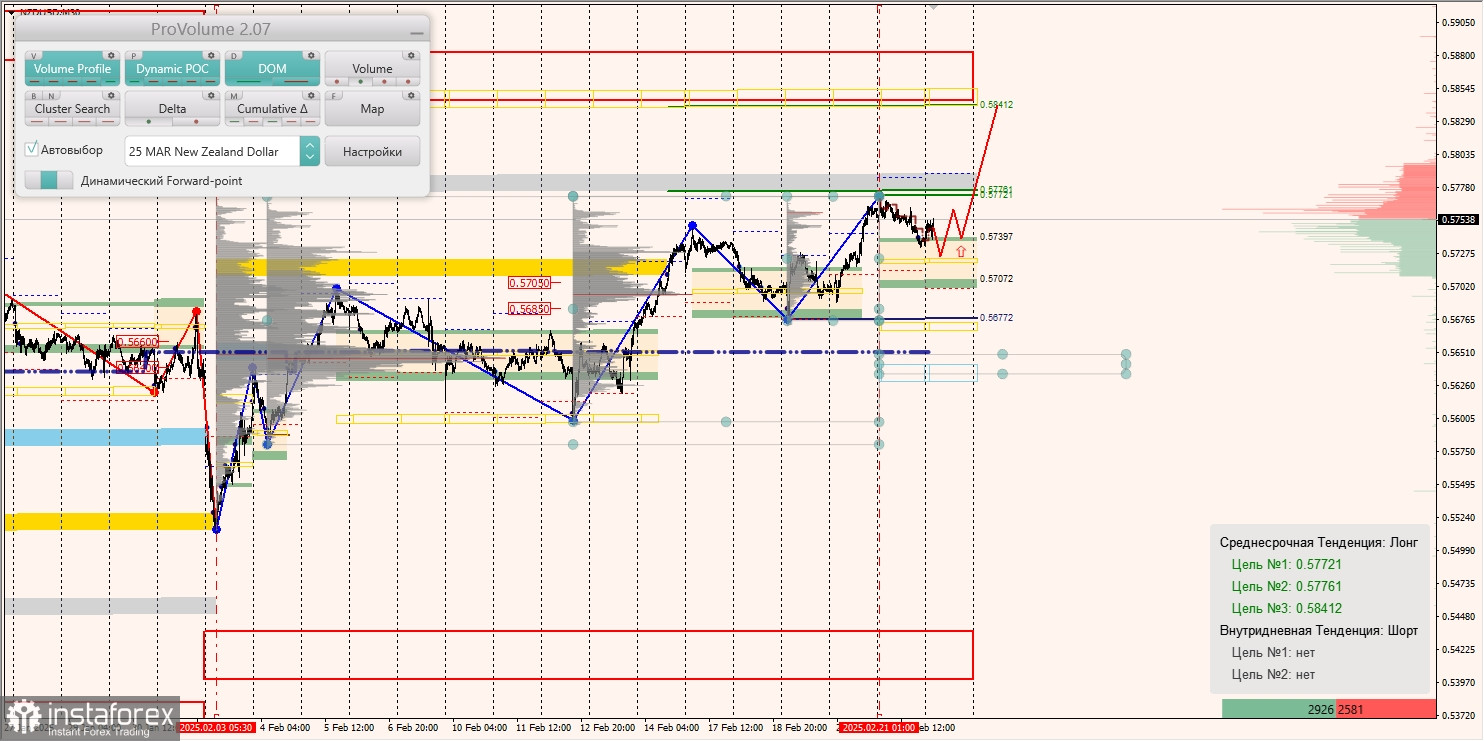Open Cluster Search gear settings
This screenshot has width=1484, height=741.
tap(111, 96)
